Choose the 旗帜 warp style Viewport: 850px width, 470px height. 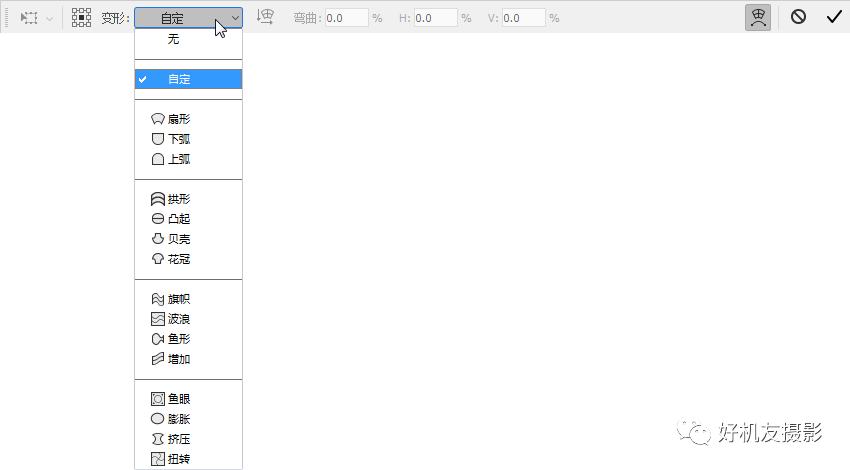[x=188, y=299]
